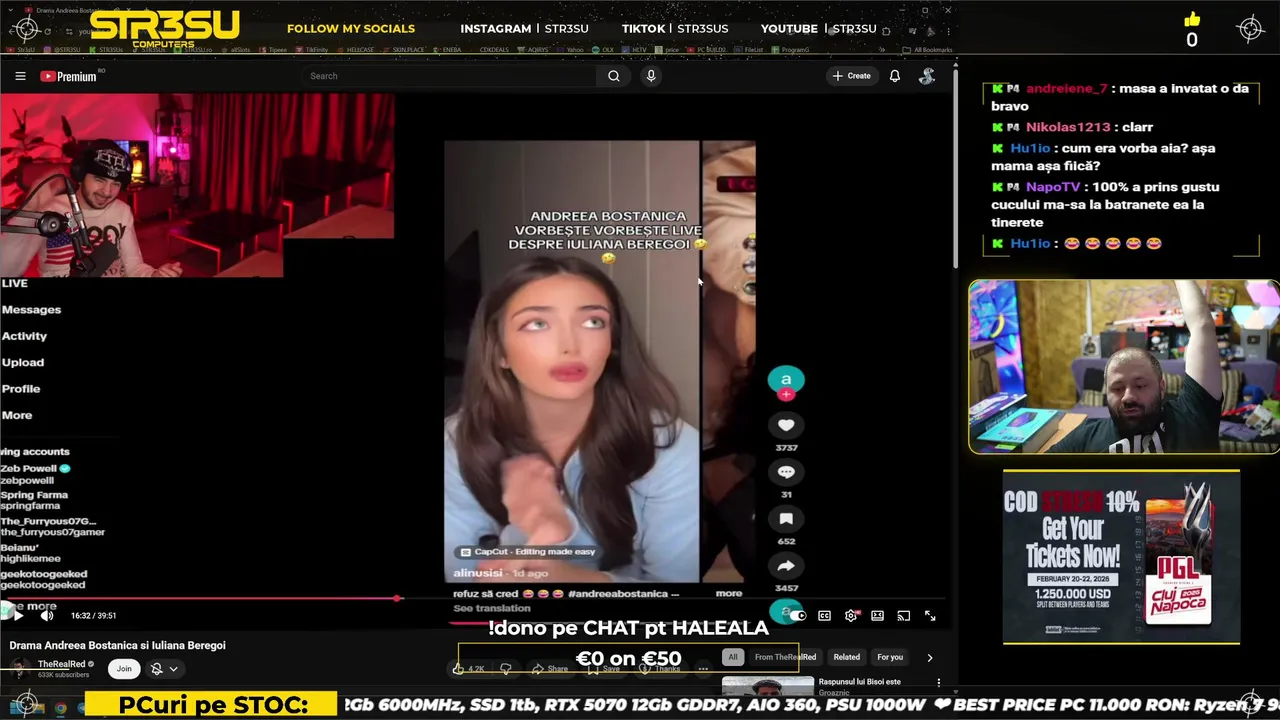The image size is (1280, 720).
Task: Select the Related chip
Action: (x=846, y=657)
